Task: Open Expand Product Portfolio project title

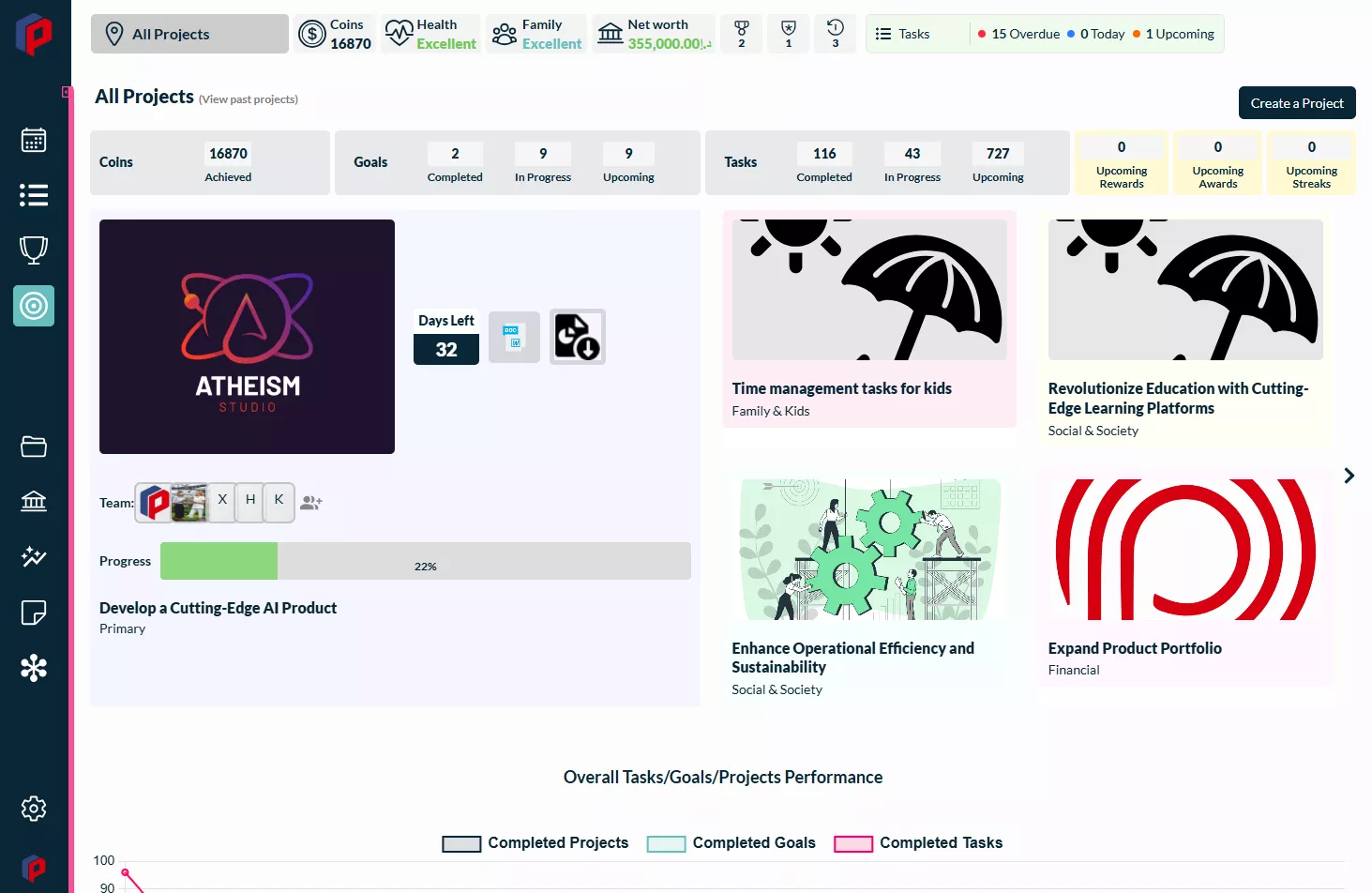Action: 1135,648
